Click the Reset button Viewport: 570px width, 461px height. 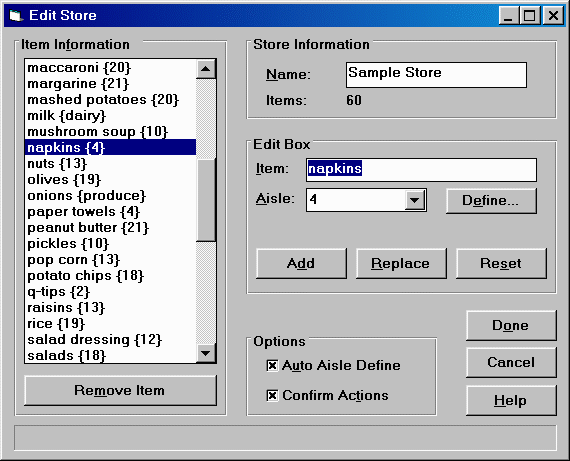coord(501,263)
